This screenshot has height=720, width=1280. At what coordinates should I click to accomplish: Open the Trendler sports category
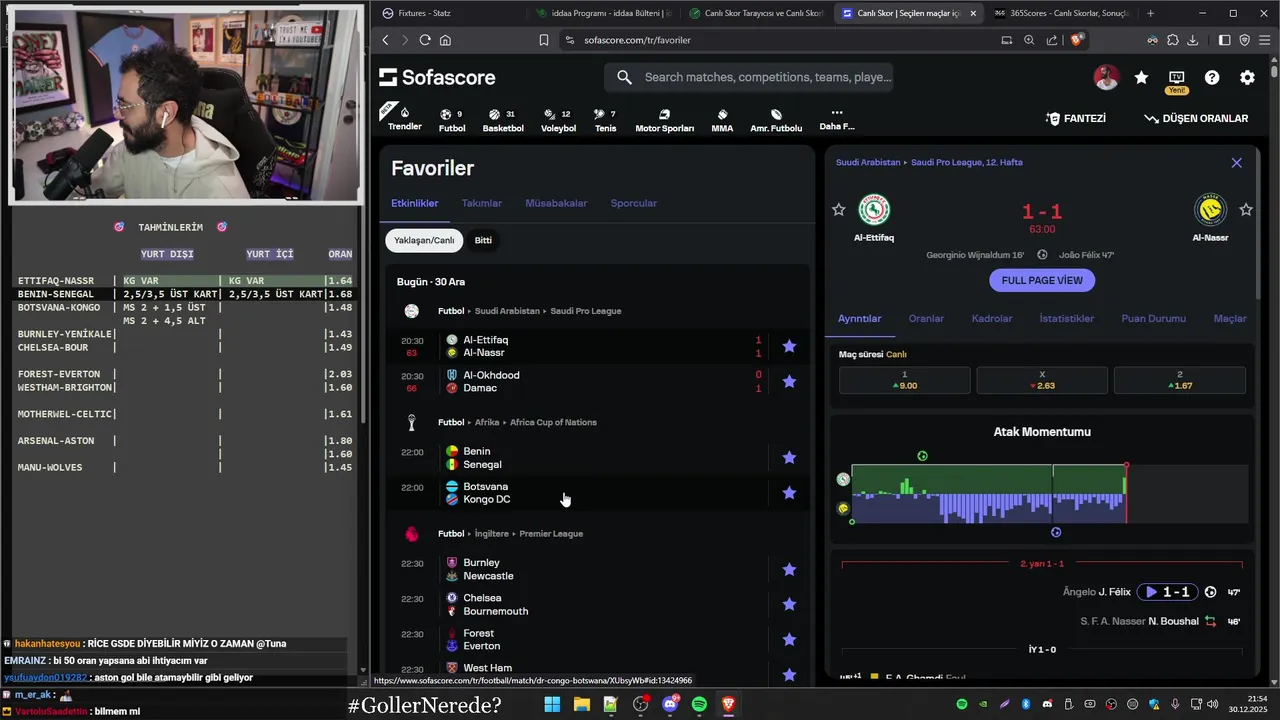point(405,118)
